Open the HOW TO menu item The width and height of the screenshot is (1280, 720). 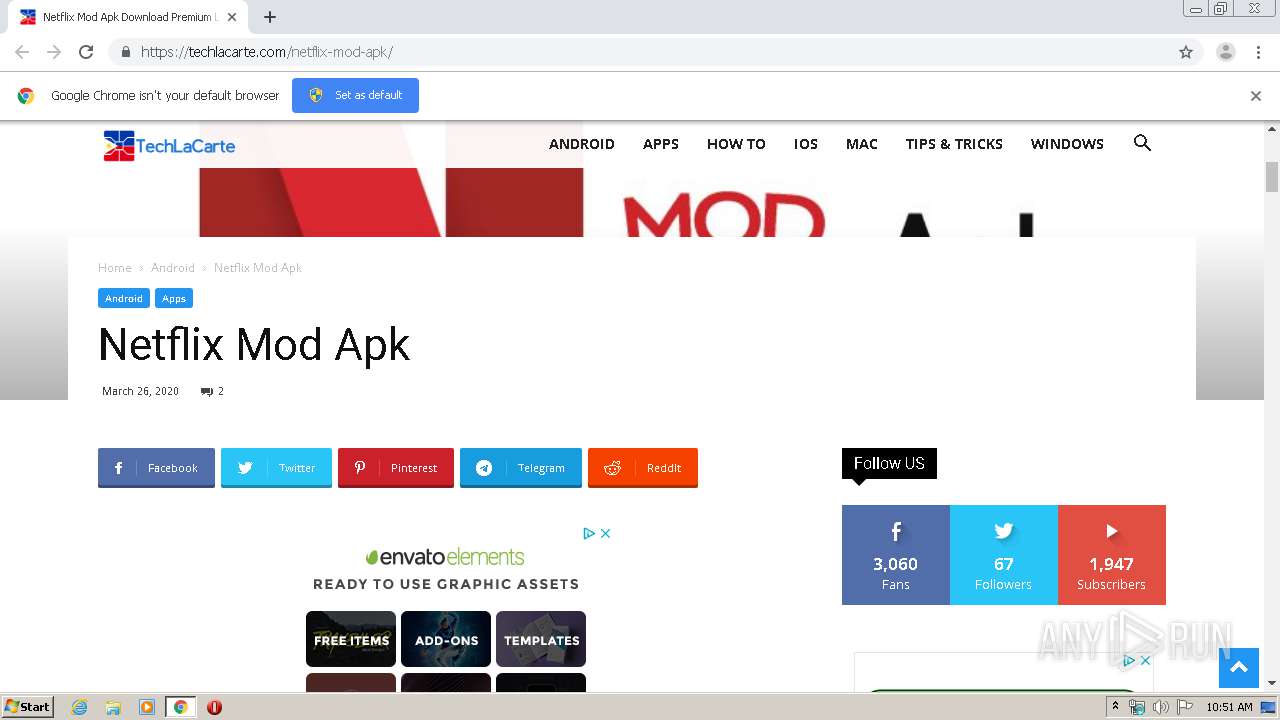click(736, 144)
